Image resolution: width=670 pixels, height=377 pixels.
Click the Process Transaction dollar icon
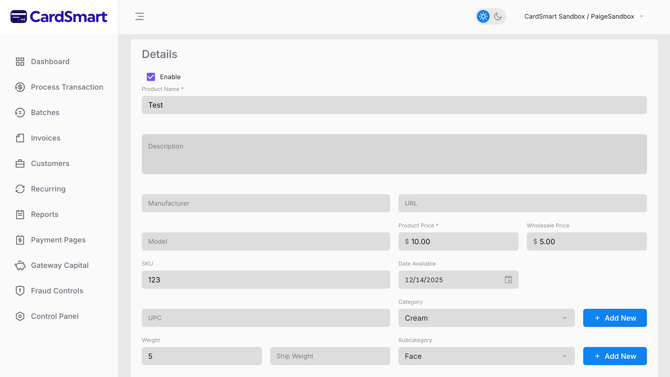[20, 87]
